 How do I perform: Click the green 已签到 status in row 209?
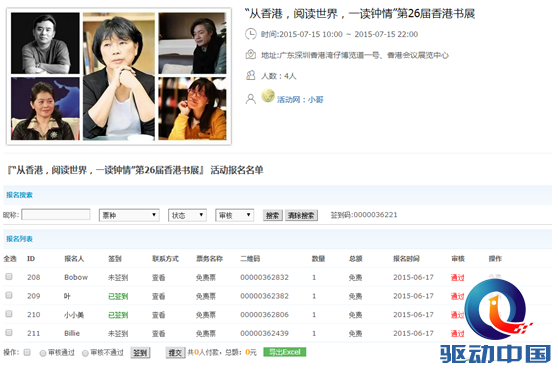click(118, 296)
